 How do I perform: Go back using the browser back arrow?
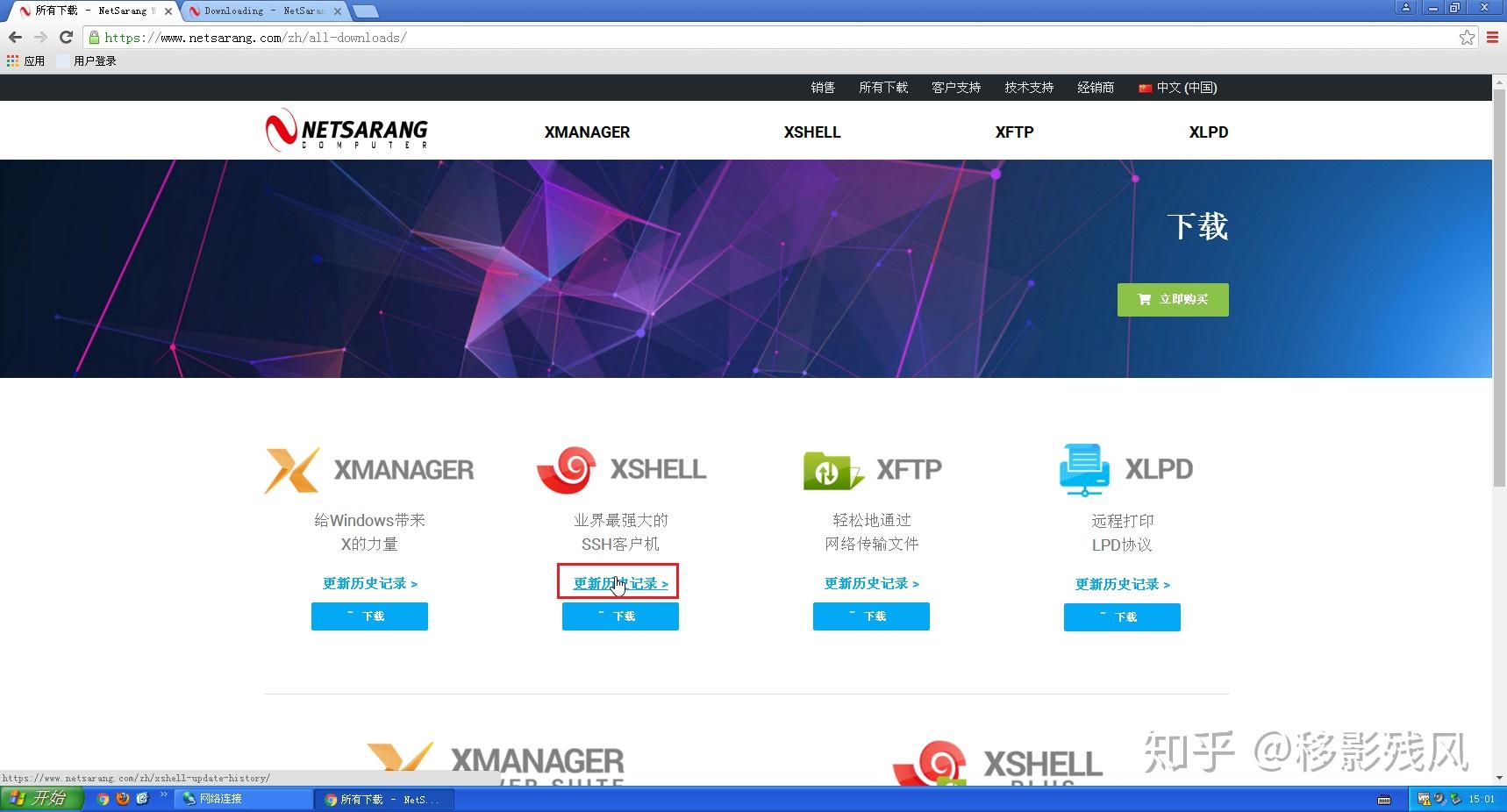(x=15, y=37)
